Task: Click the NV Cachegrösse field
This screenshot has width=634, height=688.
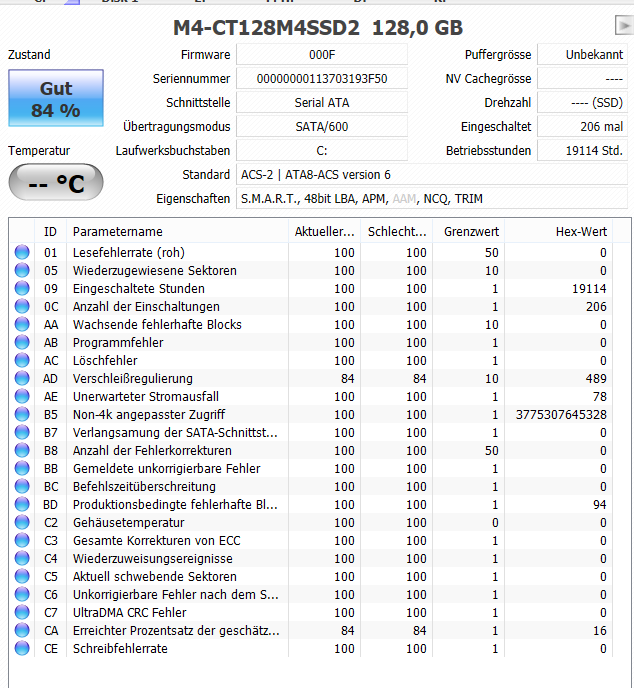Action: click(583, 79)
